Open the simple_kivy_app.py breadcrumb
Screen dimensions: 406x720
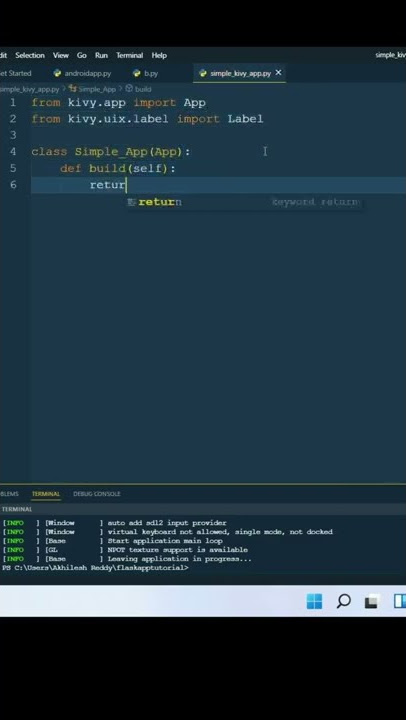(29, 89)
